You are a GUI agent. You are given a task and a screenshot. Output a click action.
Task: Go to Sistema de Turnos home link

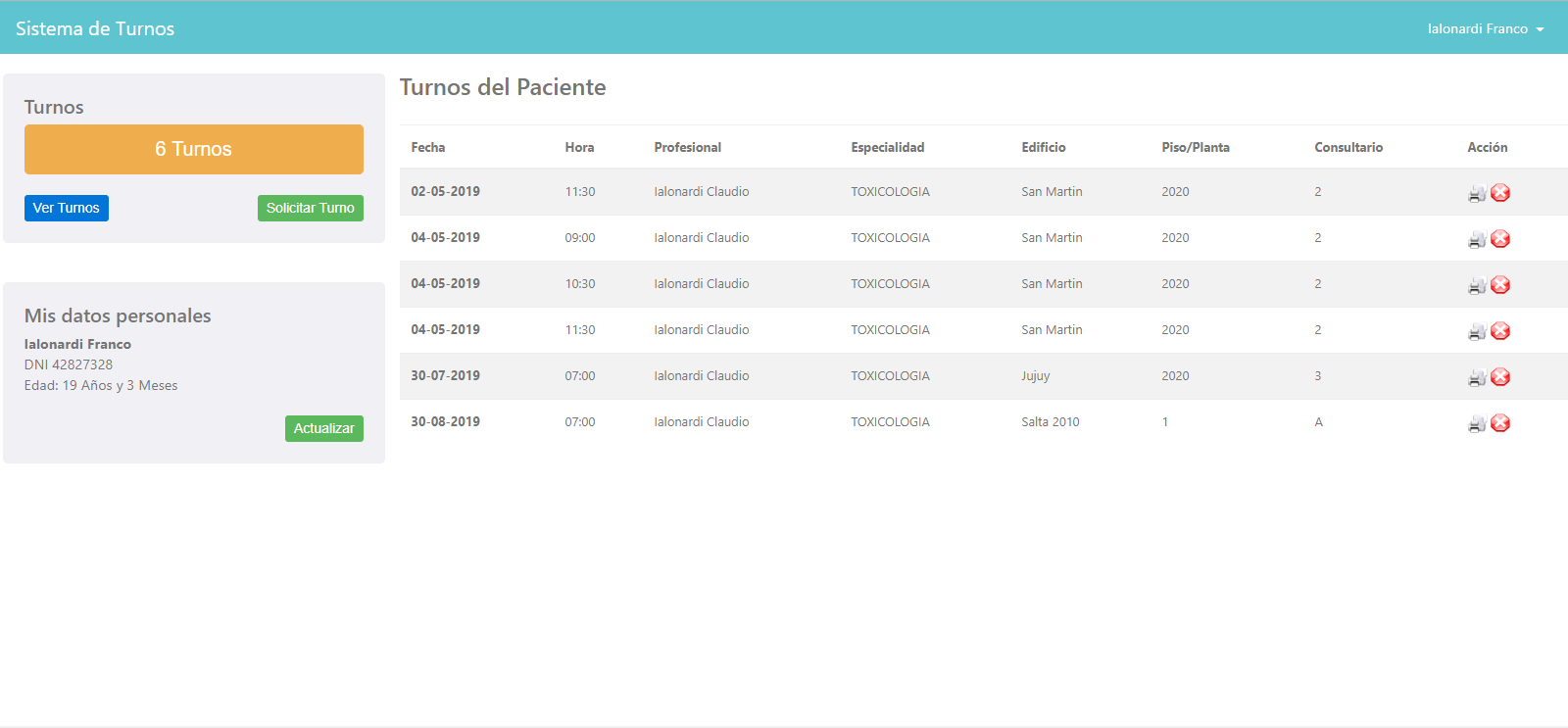coord(95,28)
